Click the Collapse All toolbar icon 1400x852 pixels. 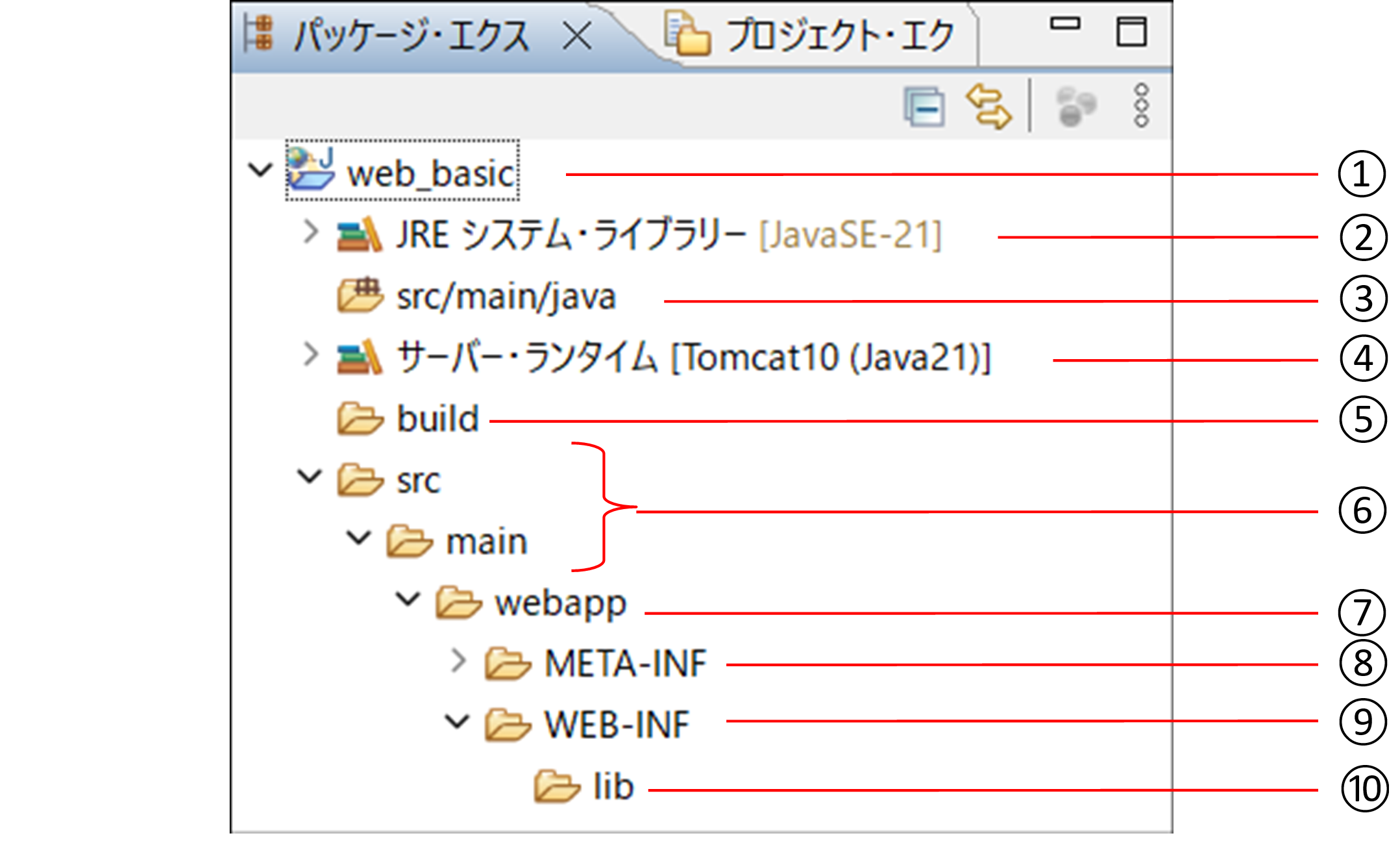924,106
